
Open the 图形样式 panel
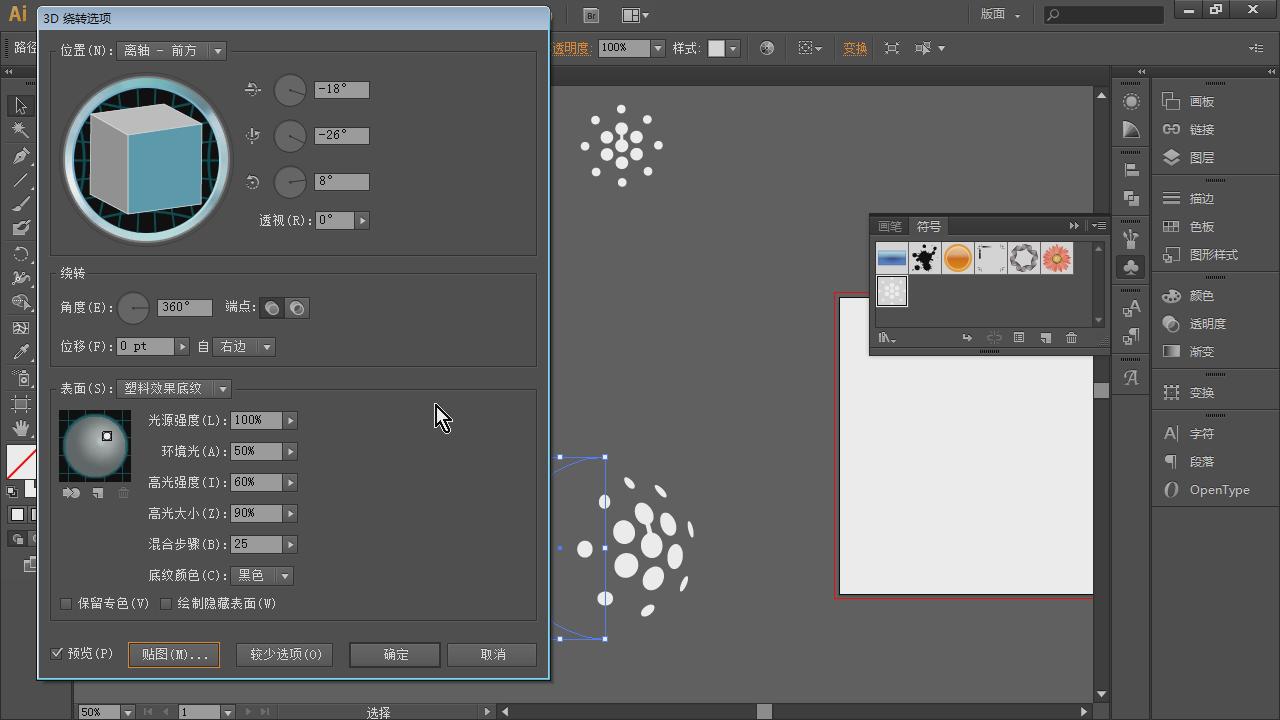point(1200,254)
